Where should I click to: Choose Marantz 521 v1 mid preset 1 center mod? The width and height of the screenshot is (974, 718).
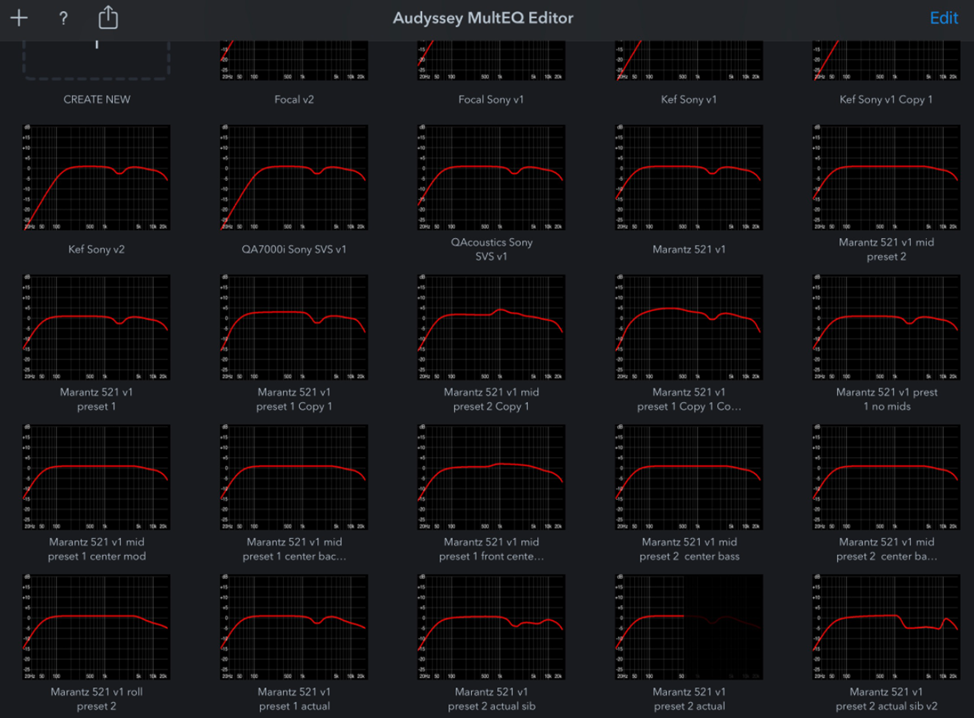click(97, 478)
